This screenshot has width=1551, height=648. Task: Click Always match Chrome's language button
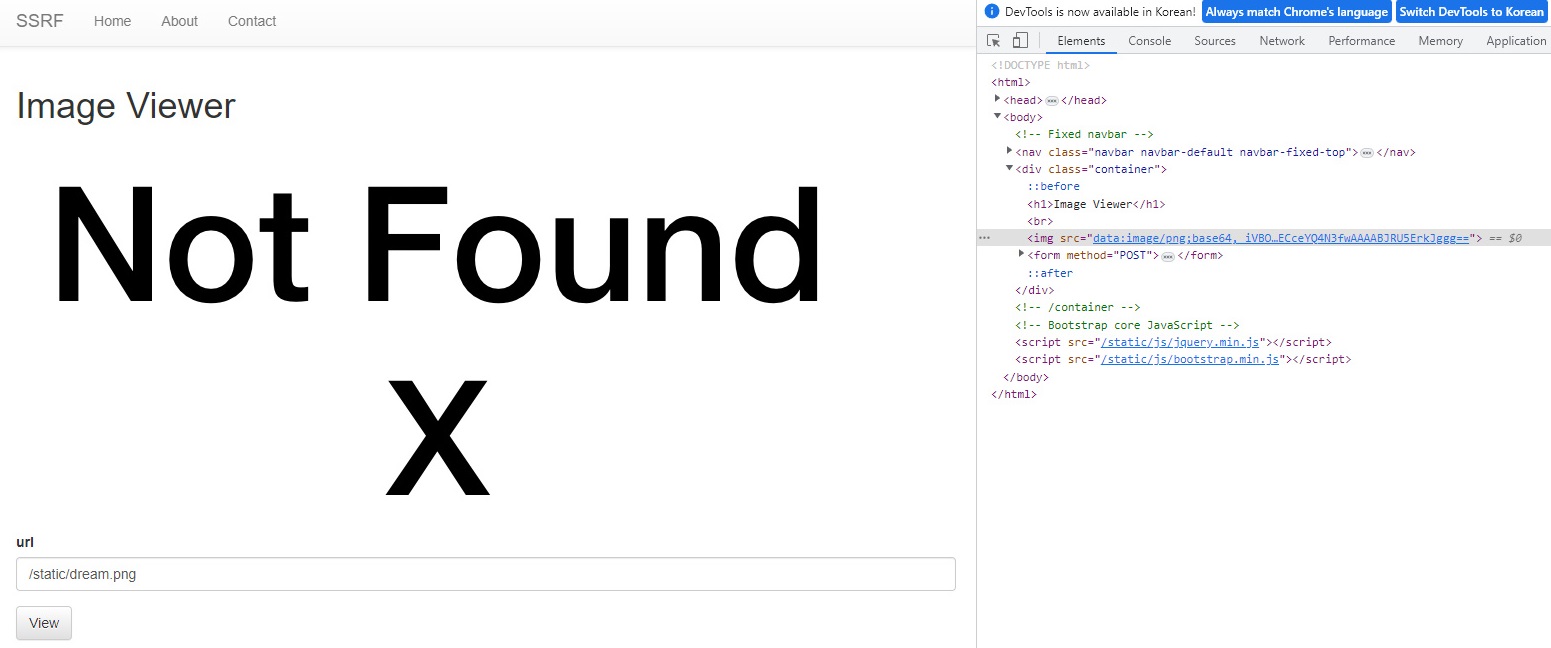[1297, 12]
